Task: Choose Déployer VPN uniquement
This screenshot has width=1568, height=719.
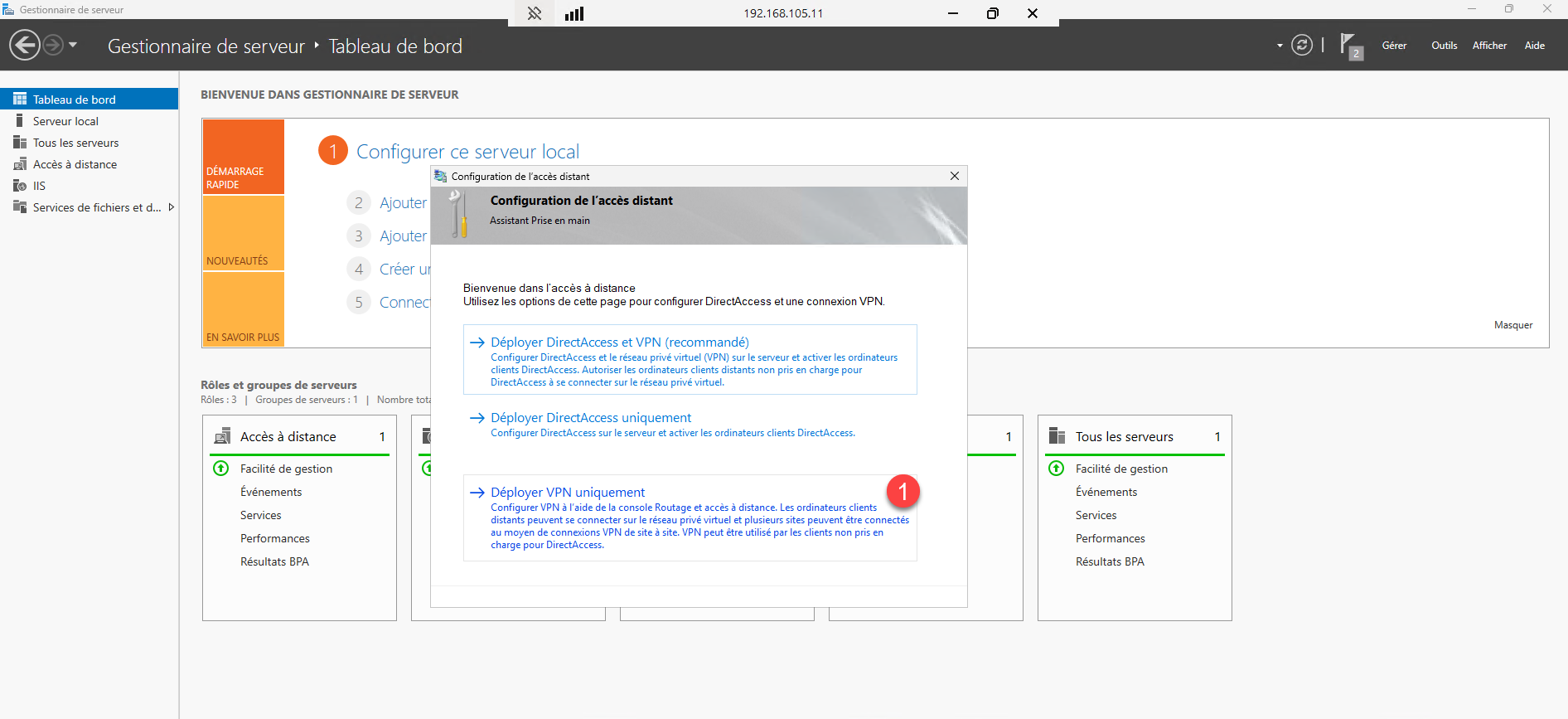Action: (568, 493)
